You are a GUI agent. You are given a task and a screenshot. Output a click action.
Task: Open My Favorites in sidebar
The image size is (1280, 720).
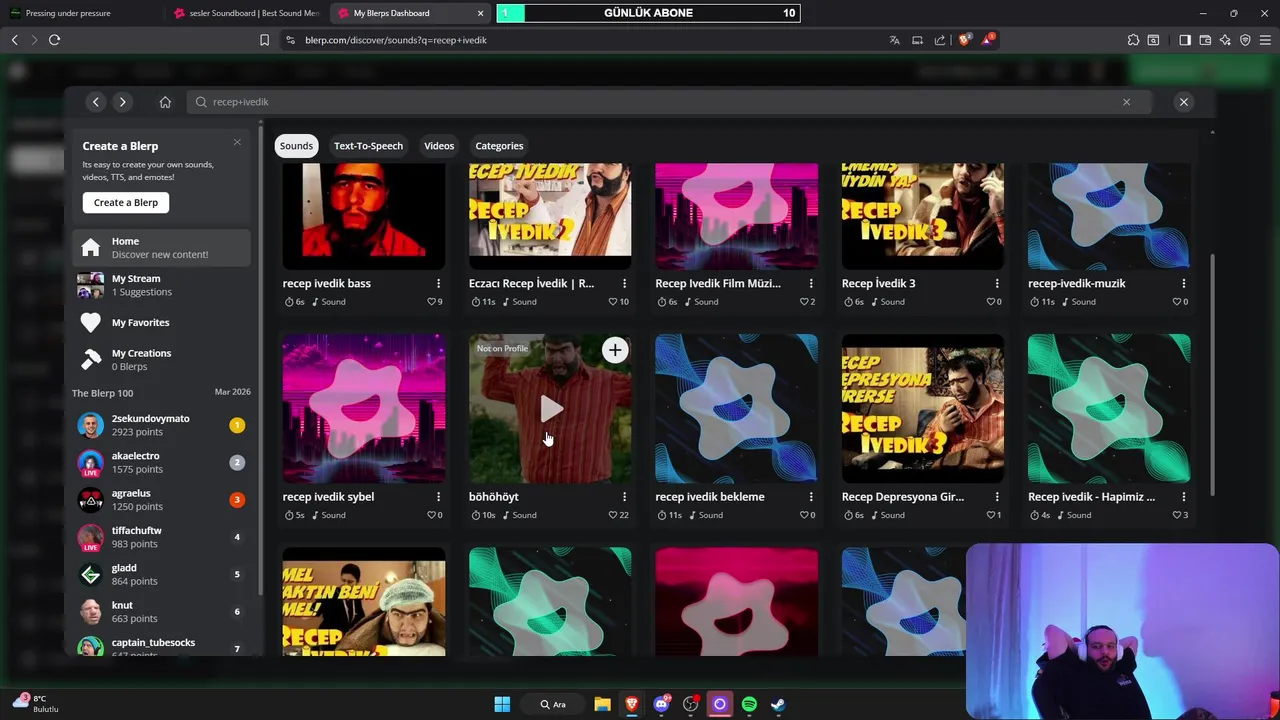(x=161, y=322)
